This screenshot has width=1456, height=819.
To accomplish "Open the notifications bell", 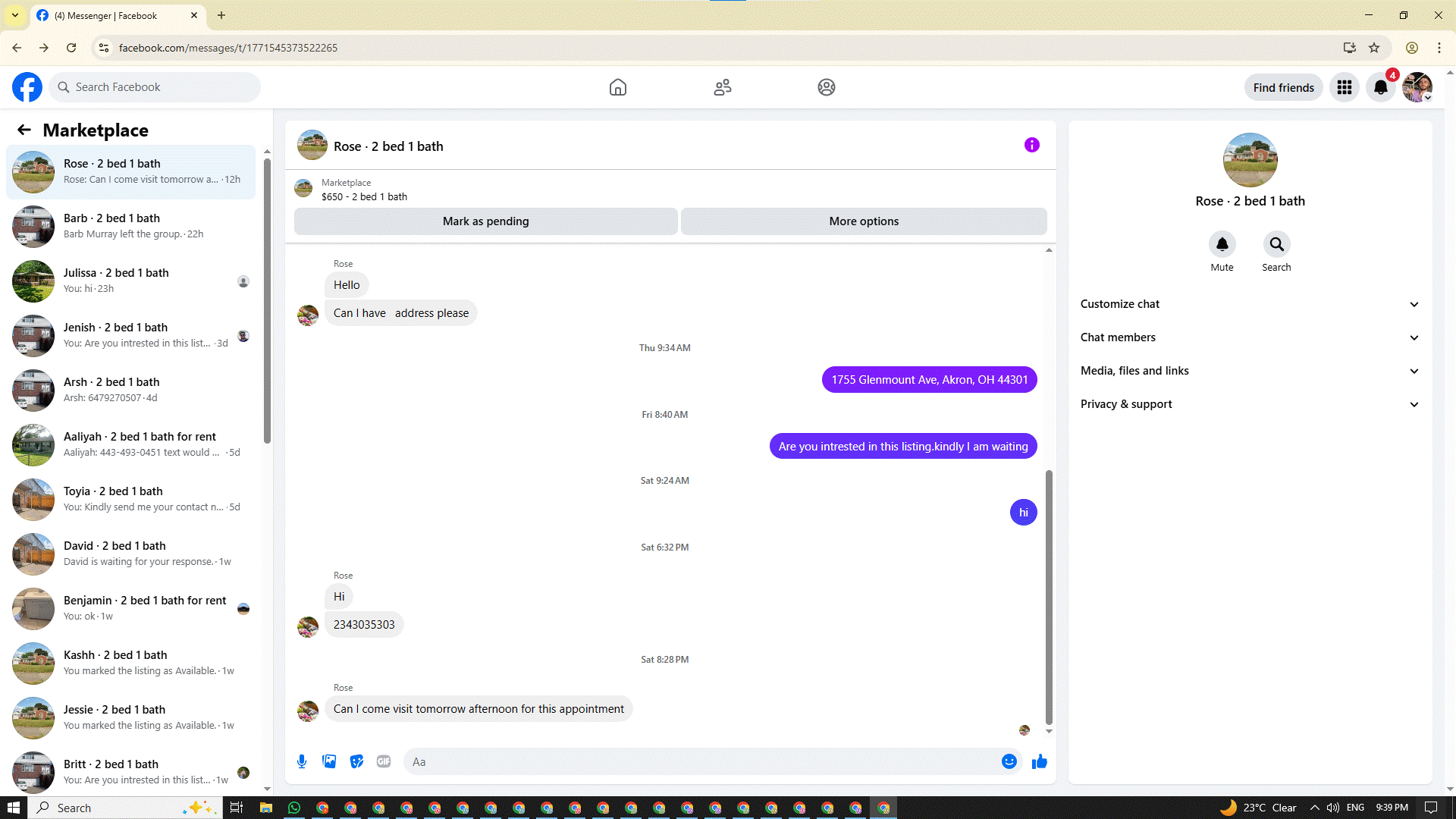I will [x=1381, y=87].
